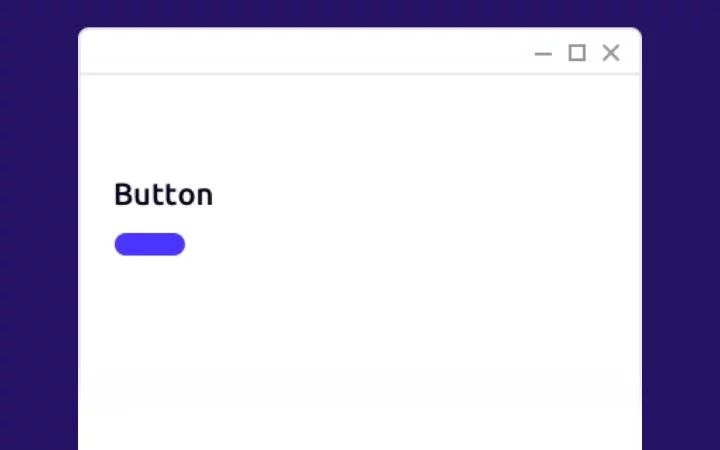Screen dimensions: 720x450
Task: Maximize the window using the square icon
Action: point(577,53)
